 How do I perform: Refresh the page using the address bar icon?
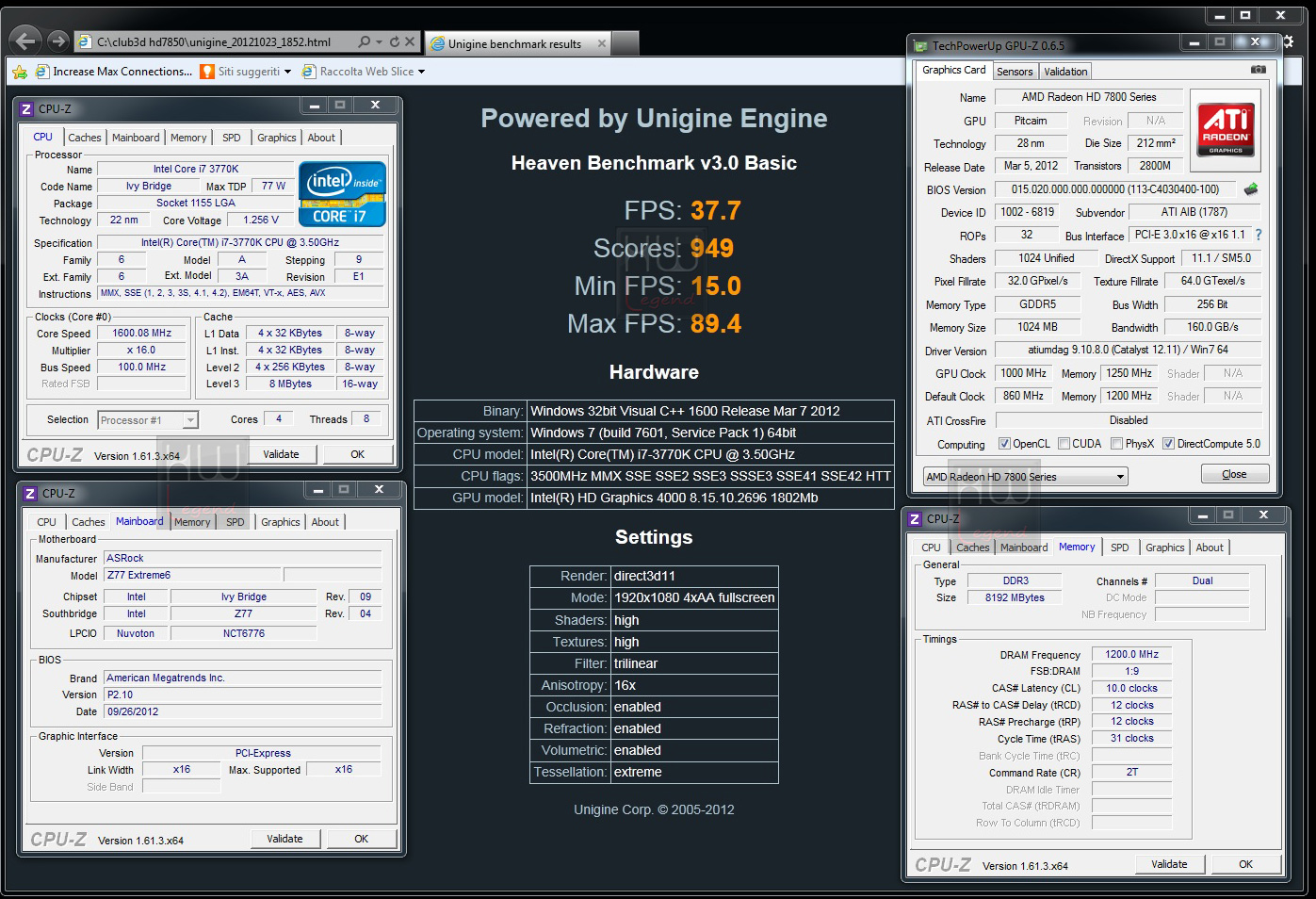[395, 41]
